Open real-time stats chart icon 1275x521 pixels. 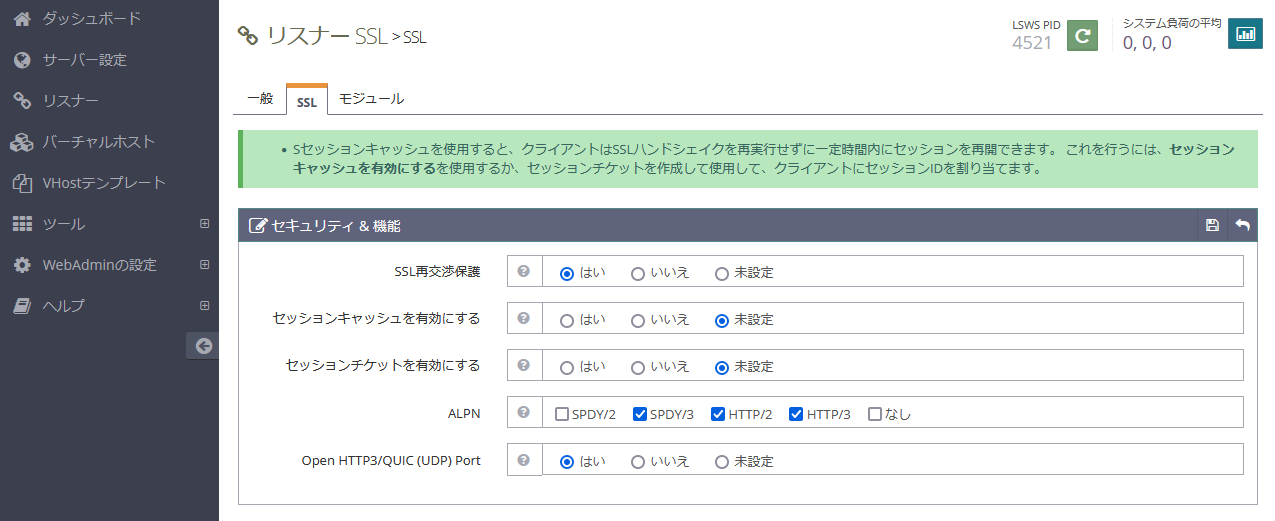[x=1245, y=34]
